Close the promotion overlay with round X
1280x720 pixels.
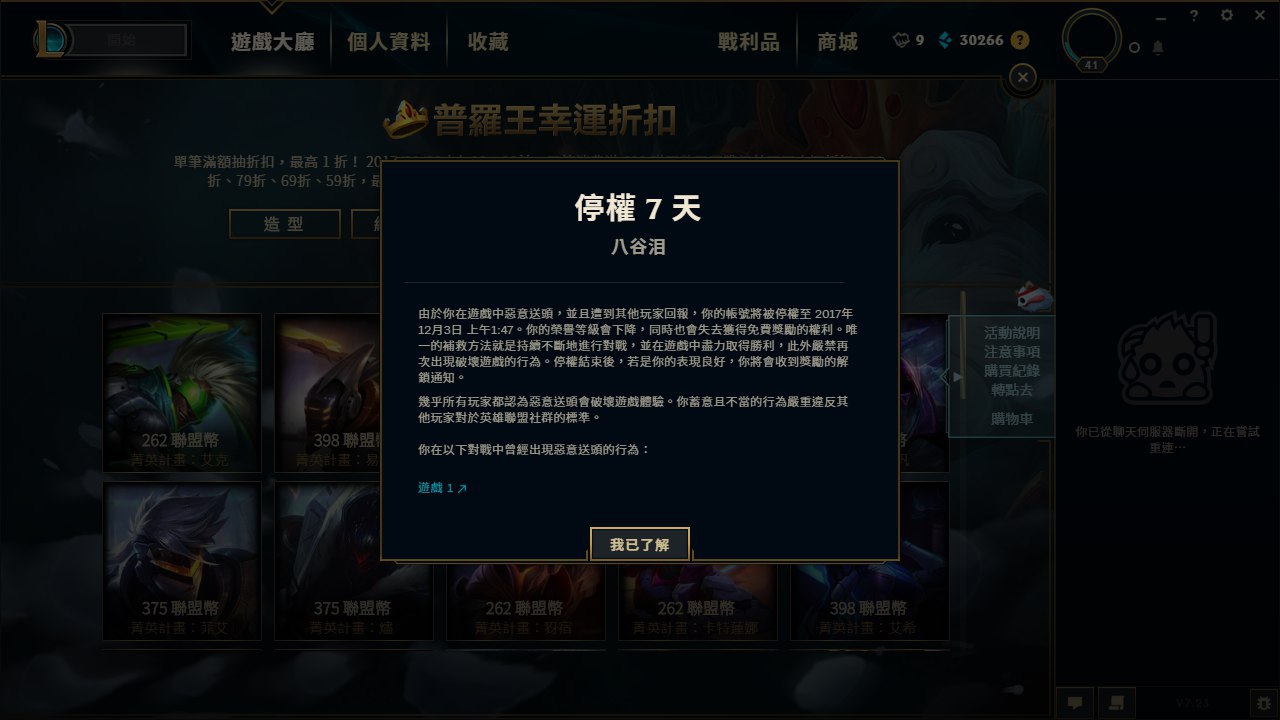click(x=1022, y=77)
